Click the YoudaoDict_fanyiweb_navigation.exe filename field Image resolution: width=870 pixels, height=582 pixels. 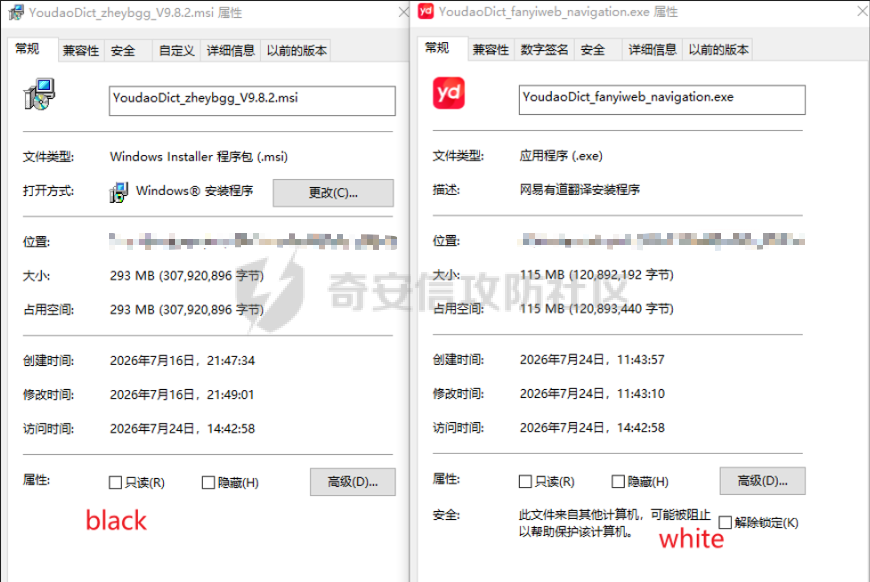(662, 99)
